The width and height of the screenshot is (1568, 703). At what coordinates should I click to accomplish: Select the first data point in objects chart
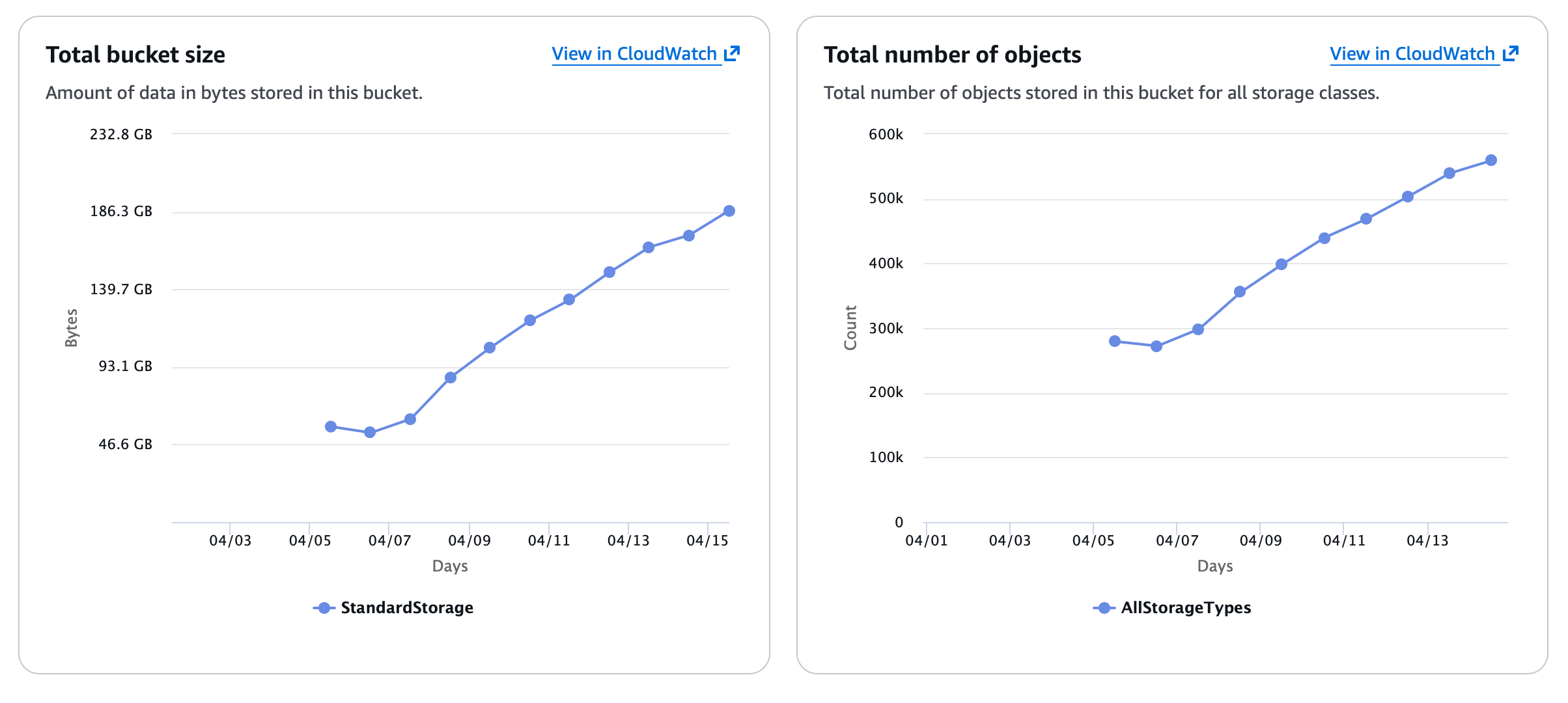point(1115,341)
